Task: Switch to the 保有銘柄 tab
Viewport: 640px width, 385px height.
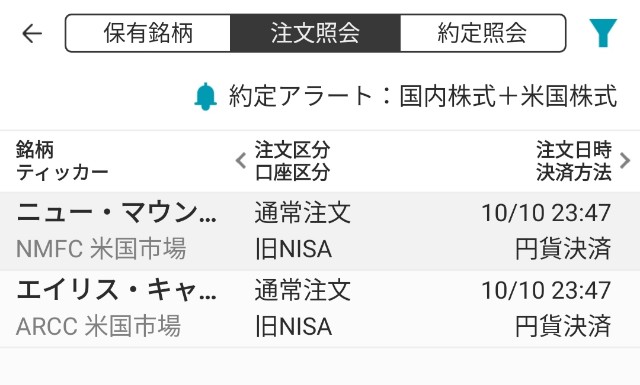Action: (x=148, y=33)
